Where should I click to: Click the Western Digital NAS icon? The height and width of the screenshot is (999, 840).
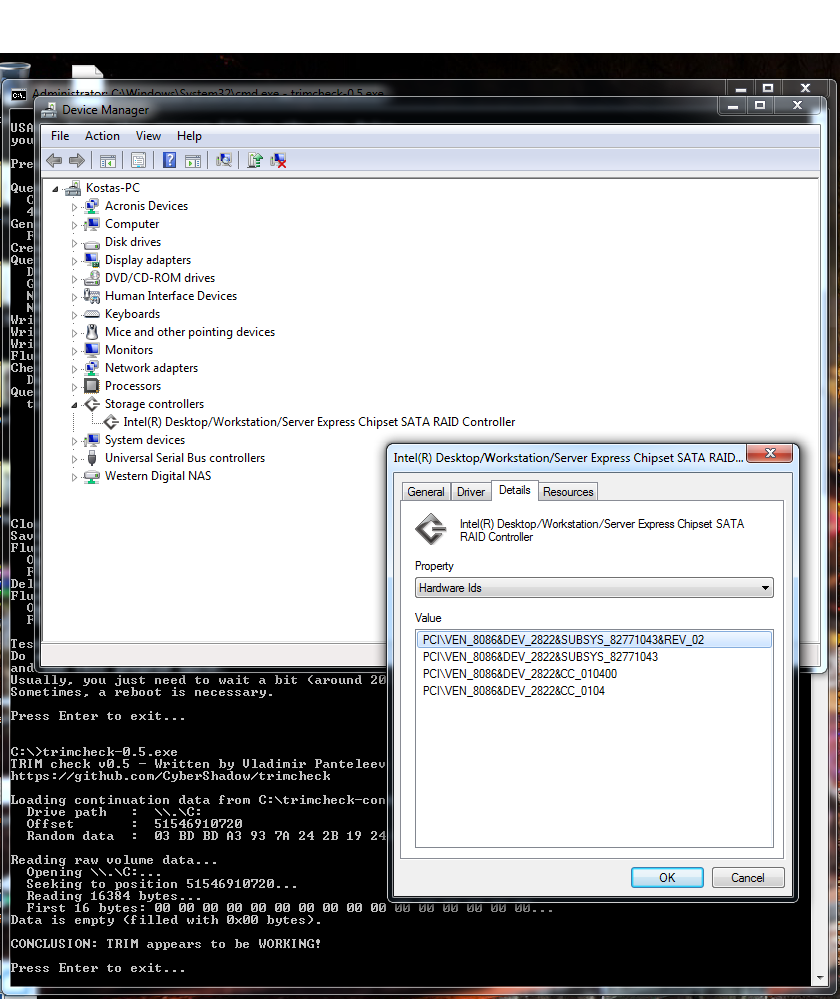(92, 477)
